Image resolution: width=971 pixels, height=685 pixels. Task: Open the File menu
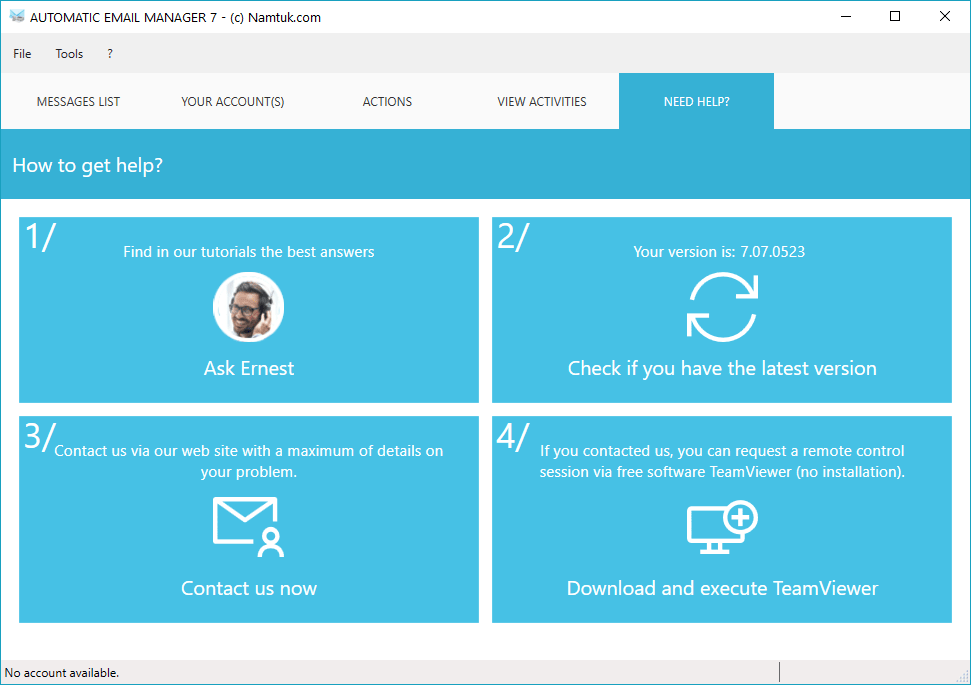point(22,54)
